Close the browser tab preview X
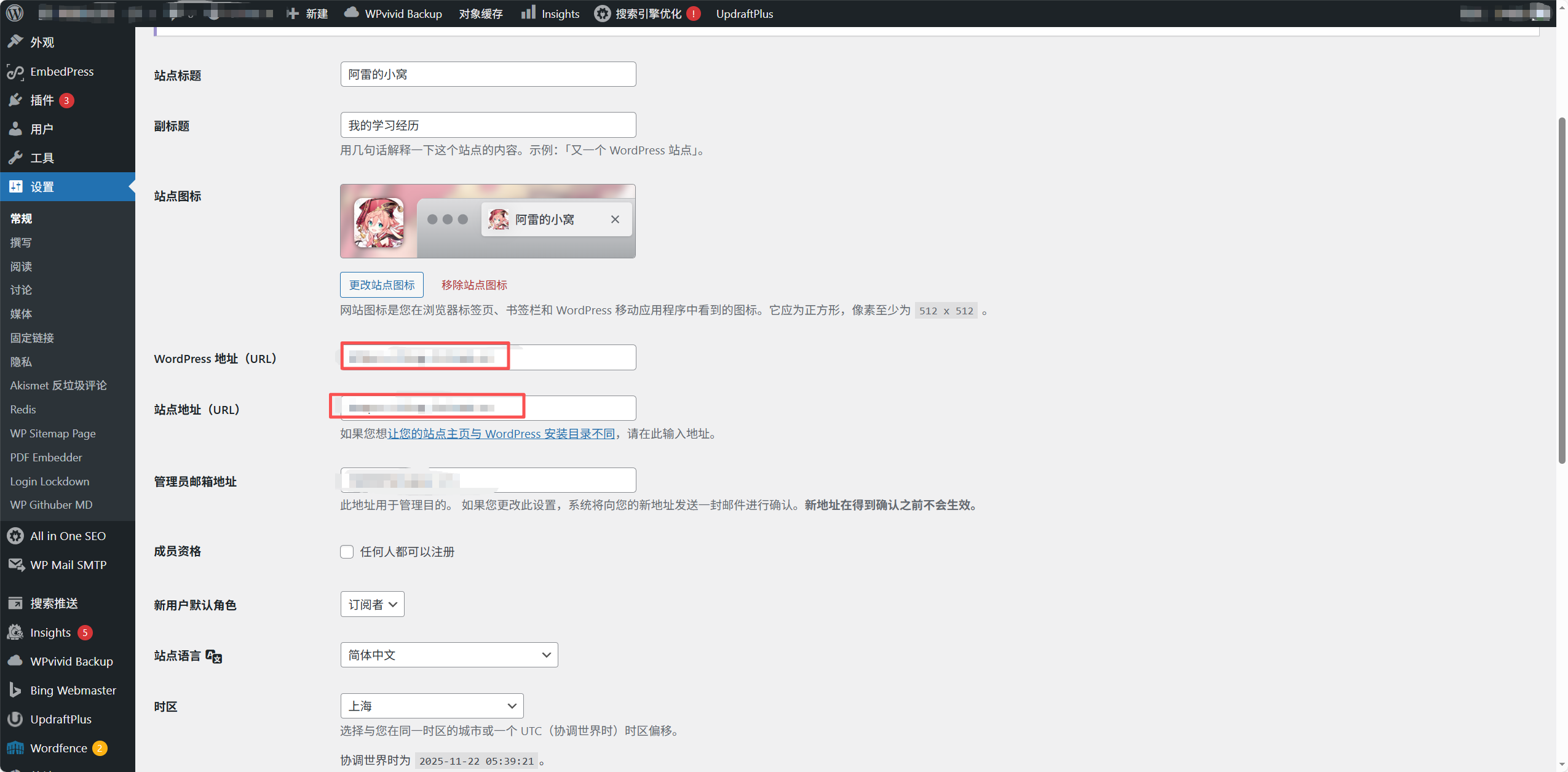 (615, 220)
